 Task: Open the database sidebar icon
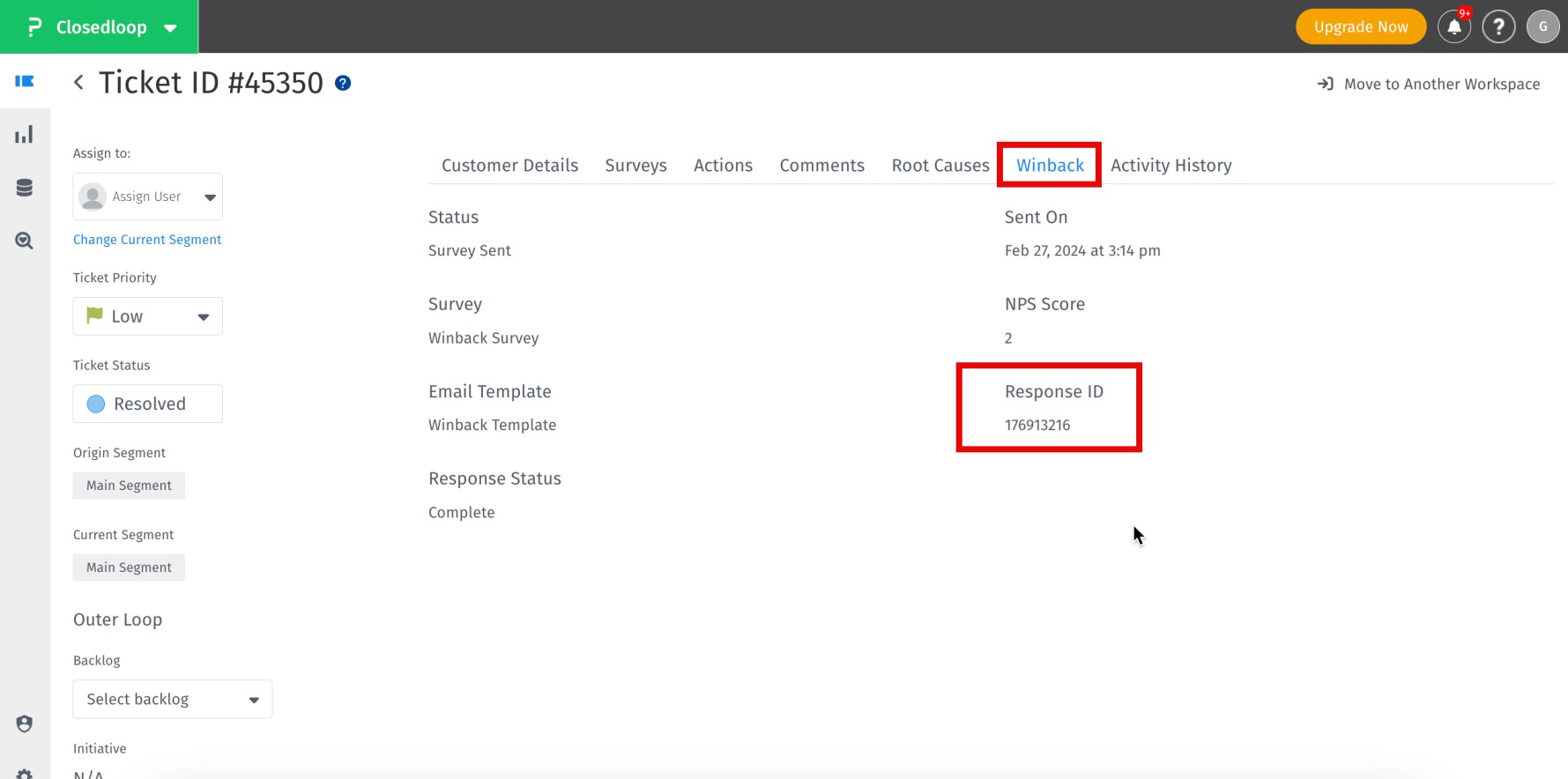25,188
